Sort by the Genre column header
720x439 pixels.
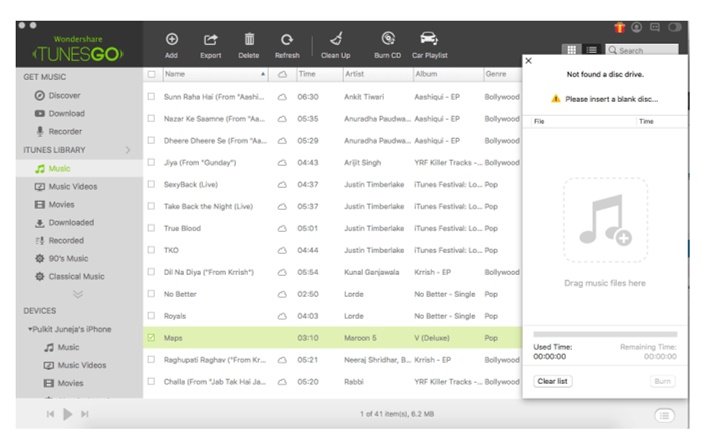coord(502,74)
